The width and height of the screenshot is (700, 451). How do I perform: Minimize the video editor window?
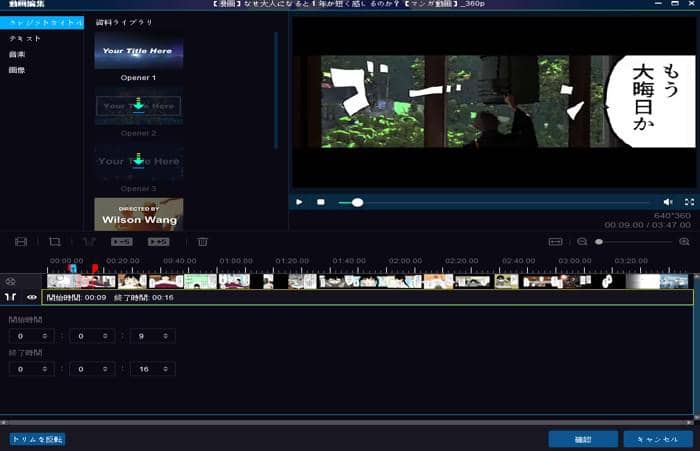pyautogui.click(x=658, y=3)
